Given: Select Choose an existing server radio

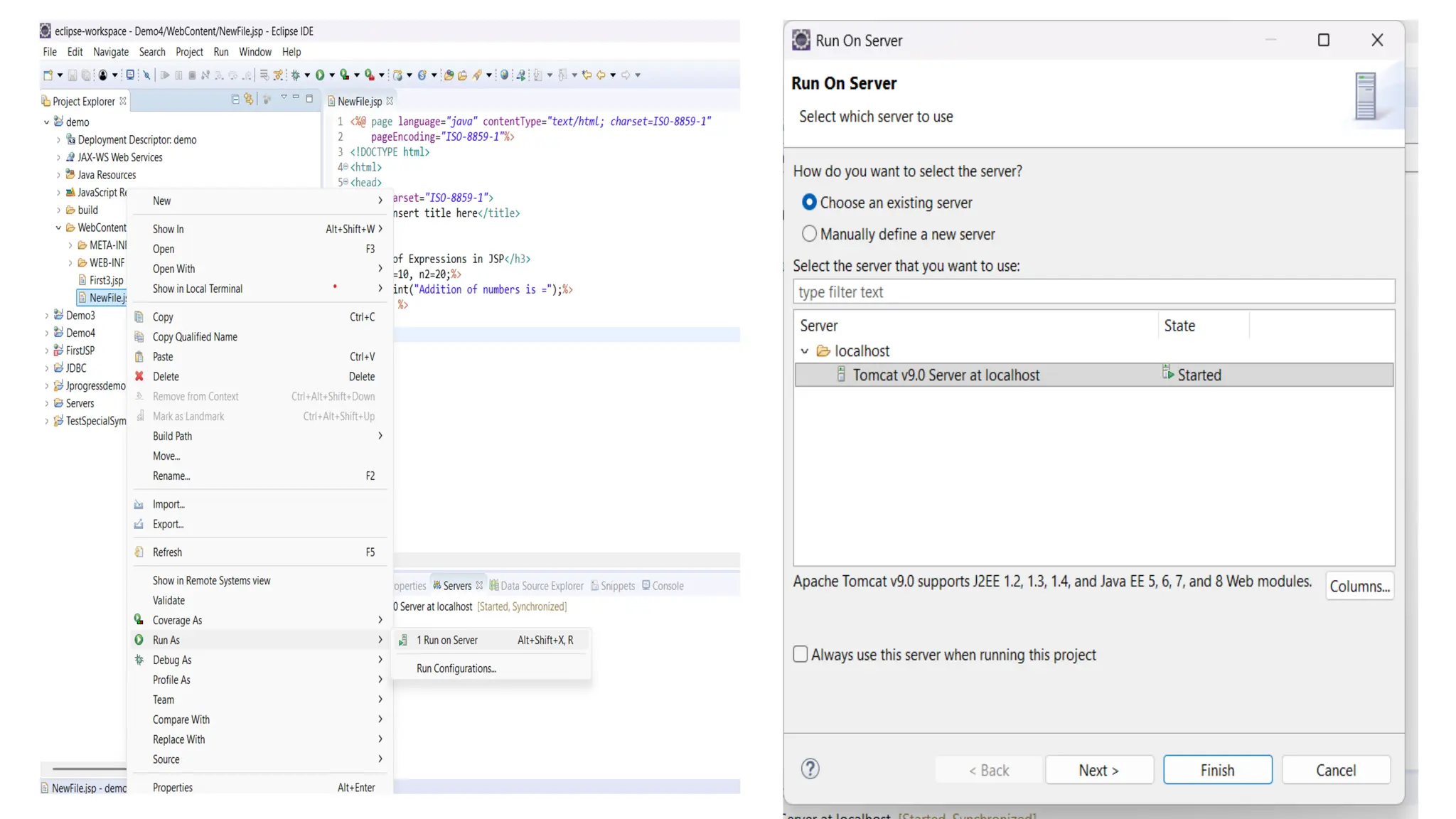Looking at the screenshot, I should pyautogui.click(x=809, y=203).
